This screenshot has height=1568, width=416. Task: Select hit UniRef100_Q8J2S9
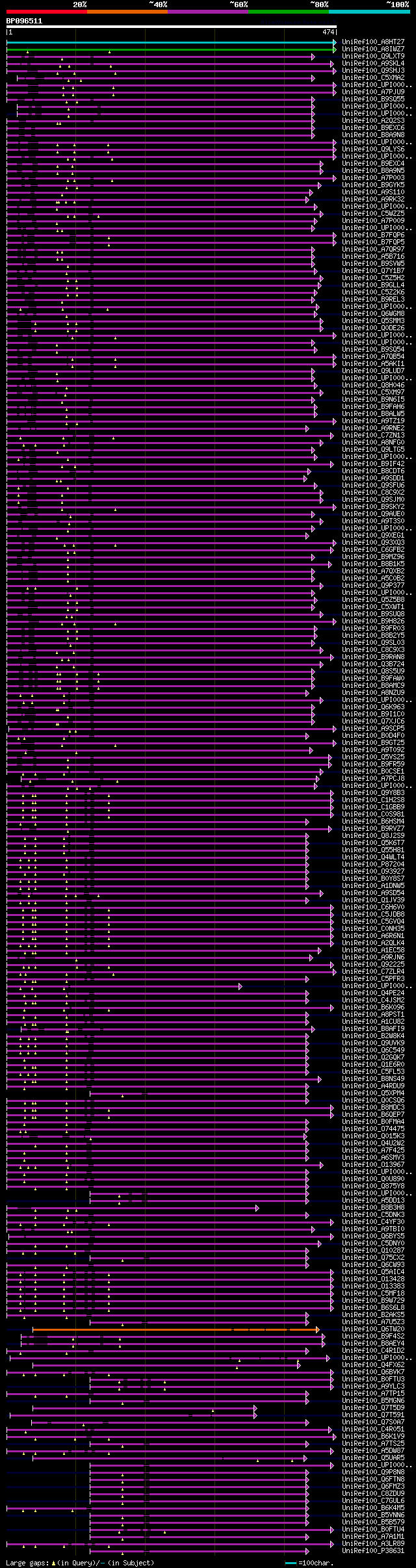click(x=373, y=836)
